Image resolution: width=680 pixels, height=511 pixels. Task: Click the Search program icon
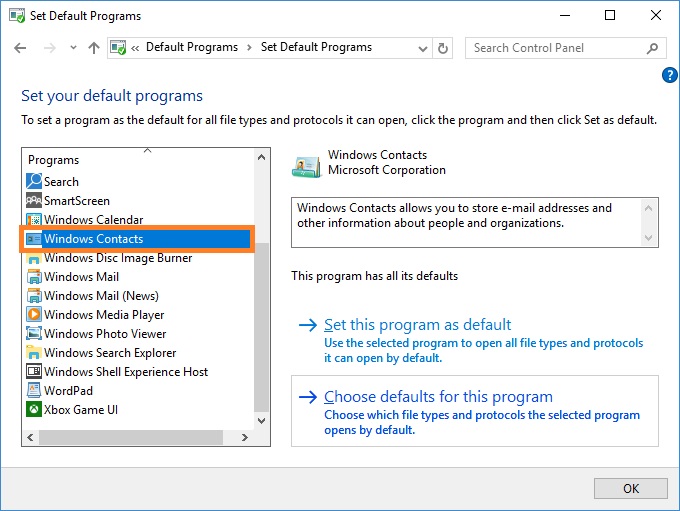(34, 181)
